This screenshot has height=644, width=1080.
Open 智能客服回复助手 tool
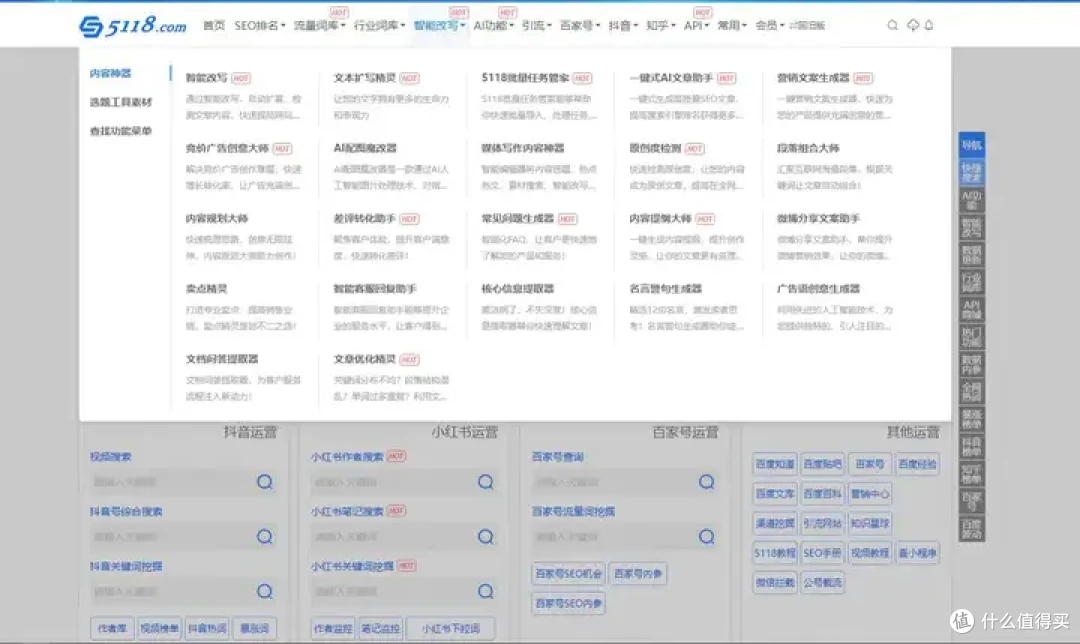click(x=375, y=289)
